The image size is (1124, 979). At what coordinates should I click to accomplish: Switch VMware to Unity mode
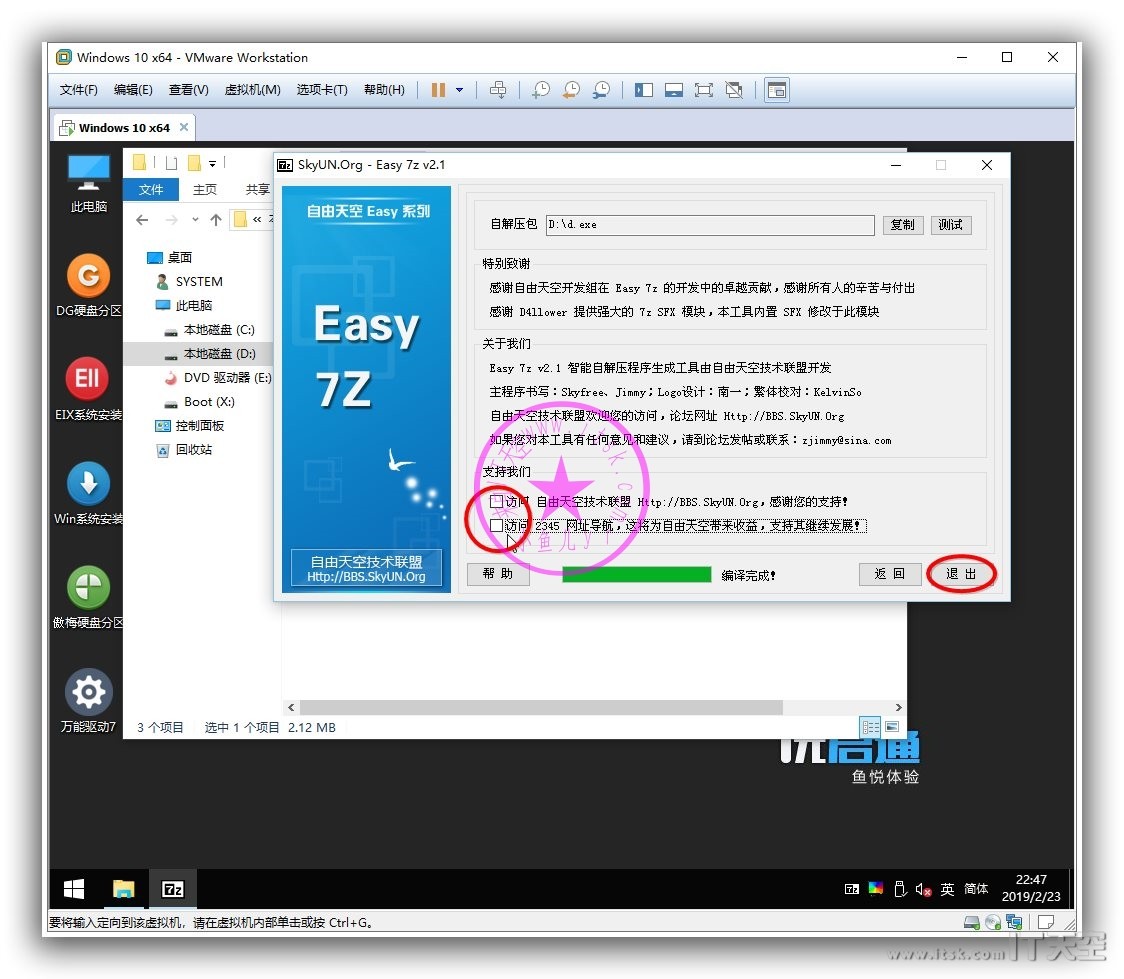coord(734,90)
